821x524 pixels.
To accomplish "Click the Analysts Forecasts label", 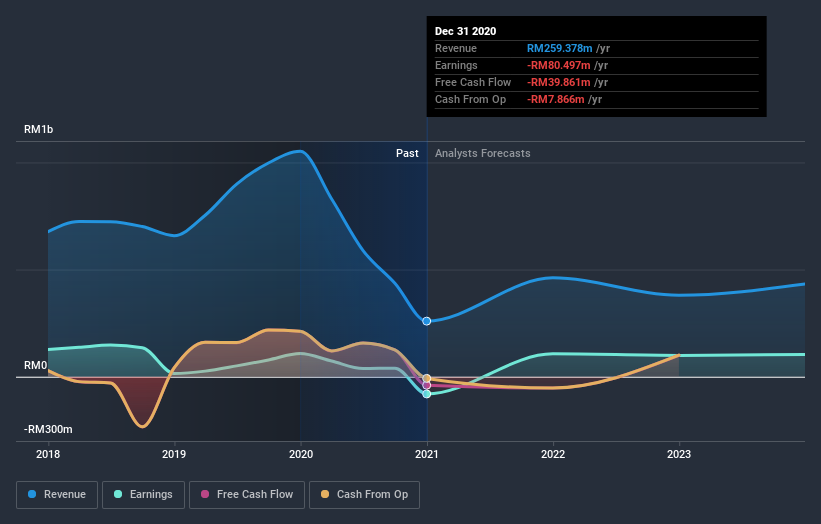I will pos(483,153).
